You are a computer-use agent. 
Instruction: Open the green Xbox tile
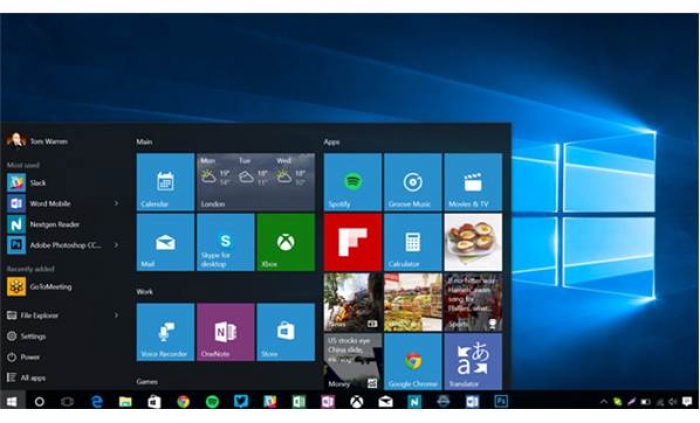point(286,242)
